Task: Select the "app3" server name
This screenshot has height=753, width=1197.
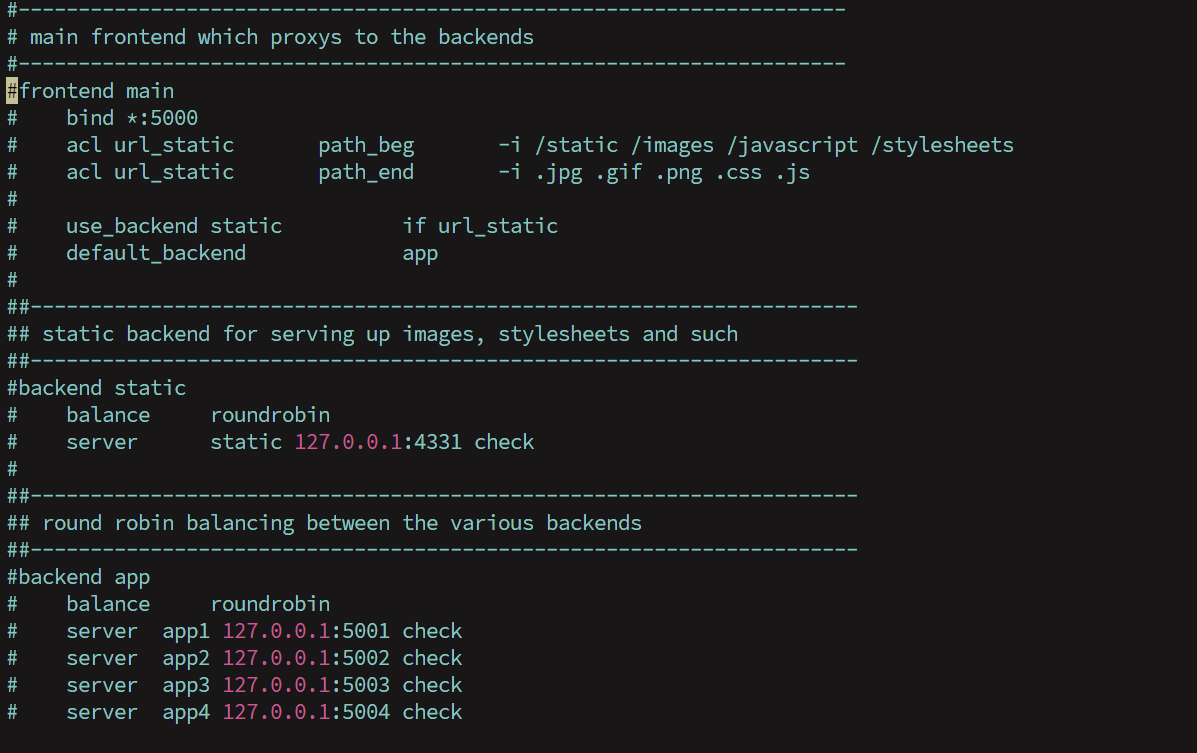Action: coord(186,685)
